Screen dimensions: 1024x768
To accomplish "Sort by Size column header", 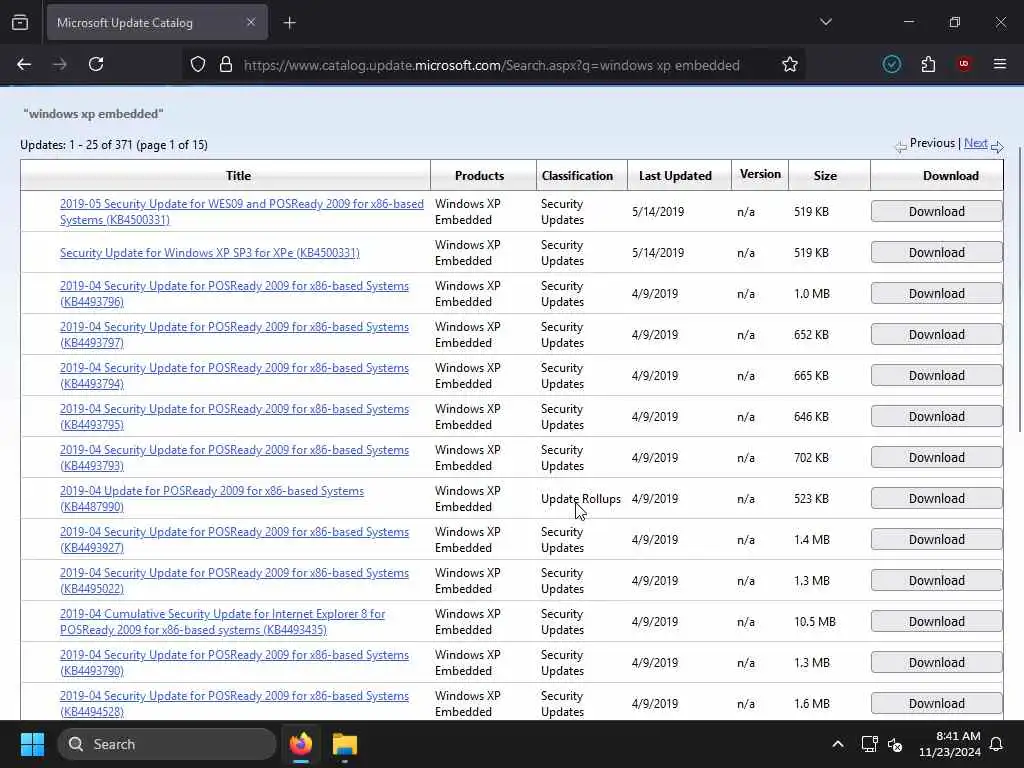I will tap(825, 176).
